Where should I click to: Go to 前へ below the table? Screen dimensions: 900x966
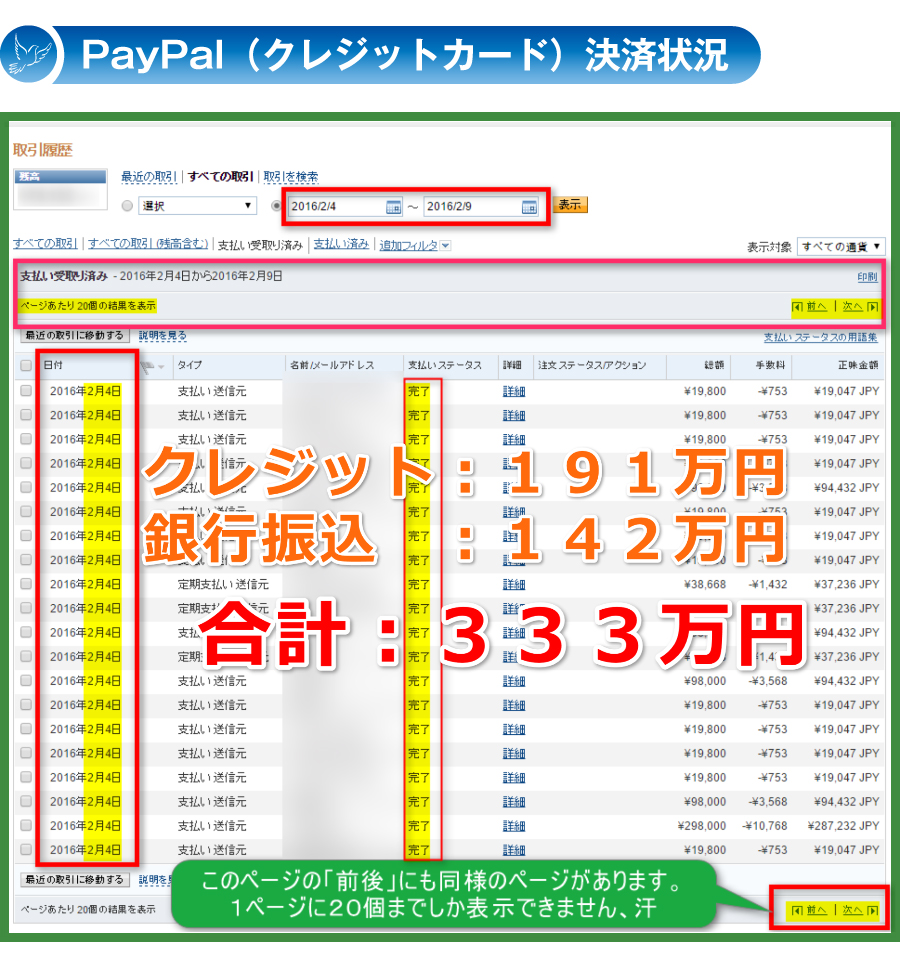pos(816,910)
